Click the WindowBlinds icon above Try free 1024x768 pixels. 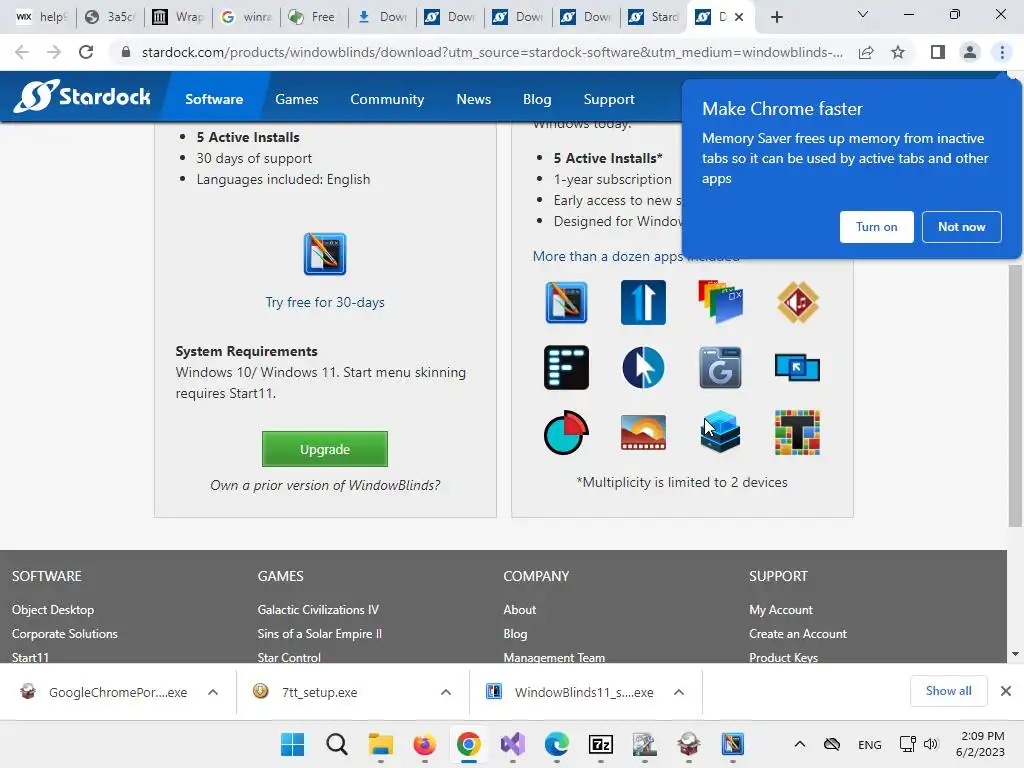tap(325, 254)
